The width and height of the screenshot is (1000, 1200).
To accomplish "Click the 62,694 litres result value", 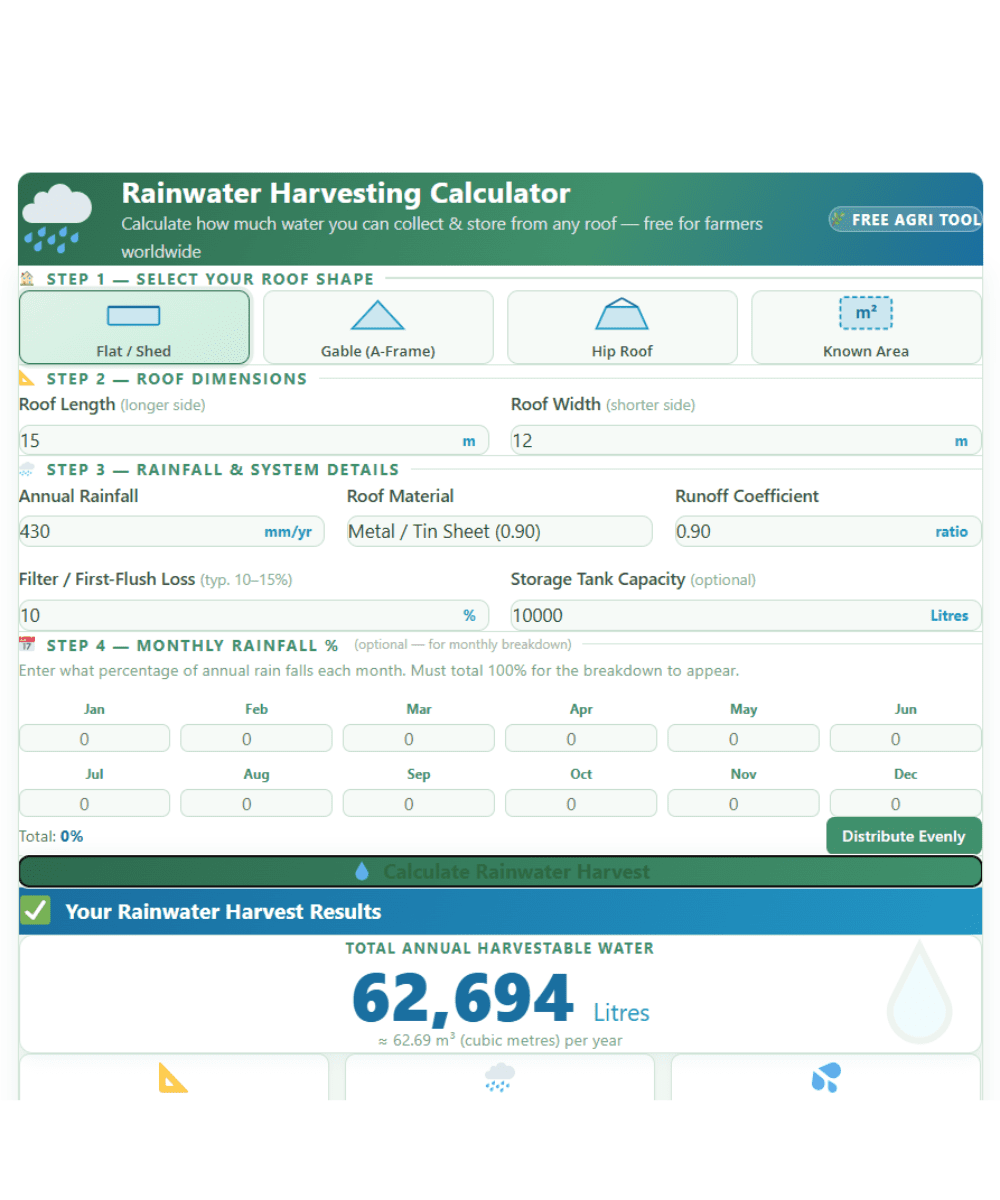I will click(463, 998).
